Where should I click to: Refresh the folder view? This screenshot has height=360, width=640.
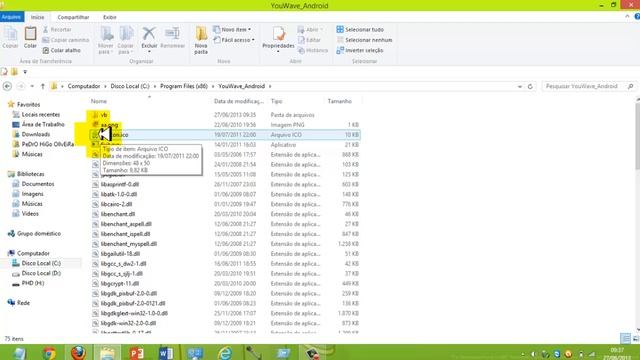coord(530,87)
